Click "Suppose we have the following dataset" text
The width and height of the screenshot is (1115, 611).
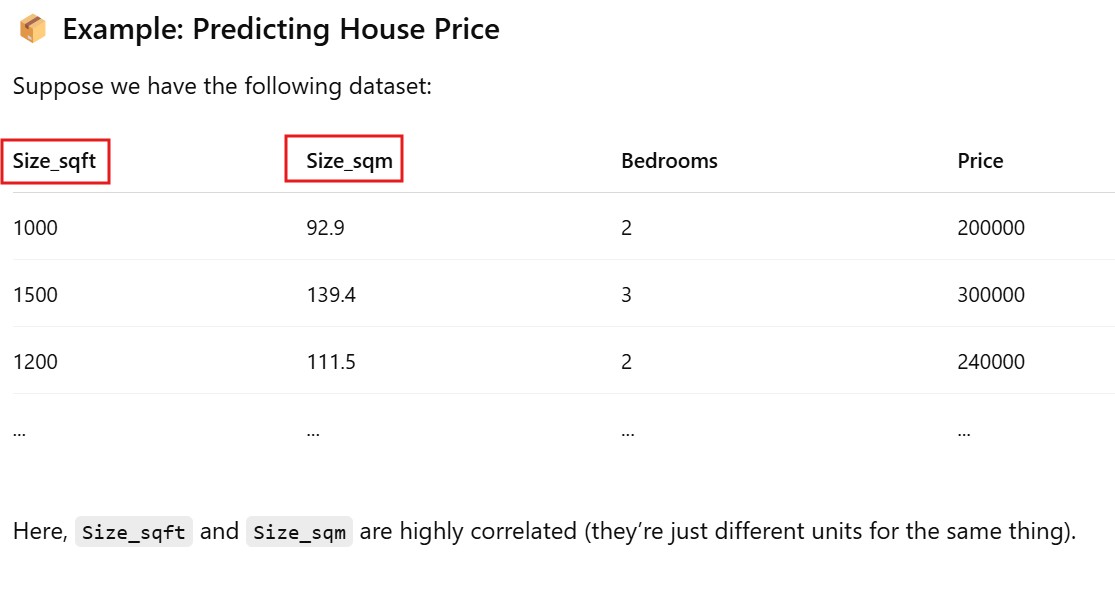tap(222, 86)
